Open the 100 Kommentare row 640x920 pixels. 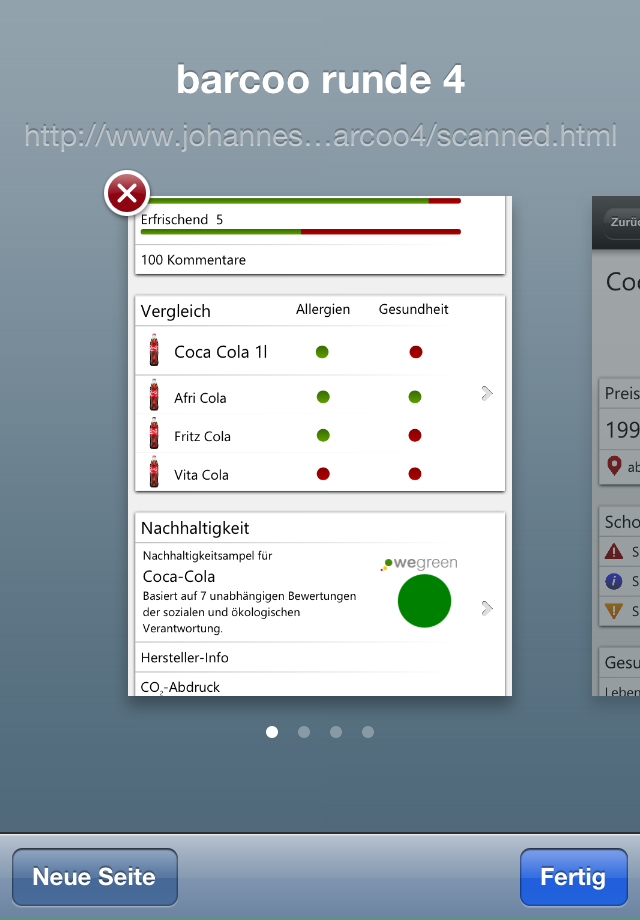(320, 259)
